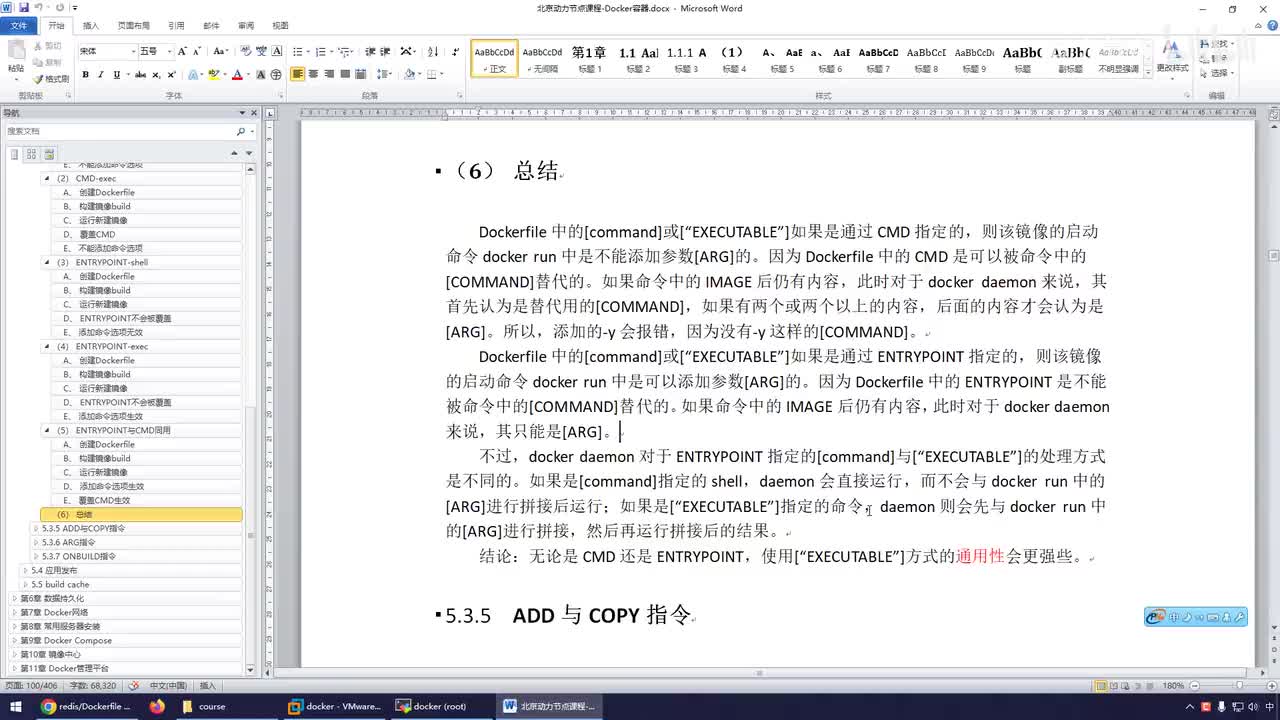Viewport: 1280px width, 720px height.
Task: Select 5.5 build cache in navigation pane
Action: click(60, 584)
